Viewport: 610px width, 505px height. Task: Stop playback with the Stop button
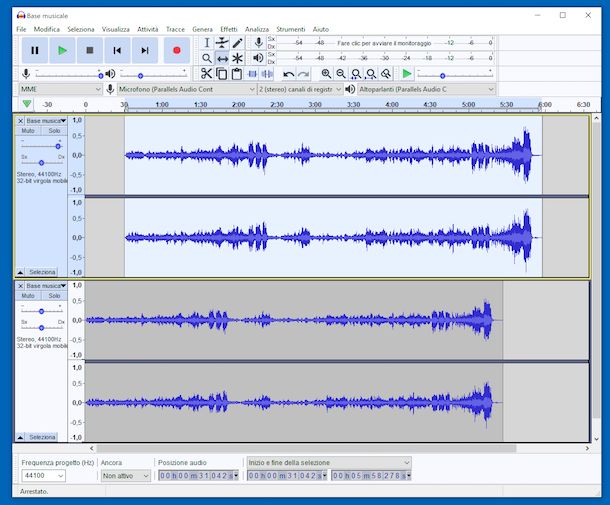[90, 50]
